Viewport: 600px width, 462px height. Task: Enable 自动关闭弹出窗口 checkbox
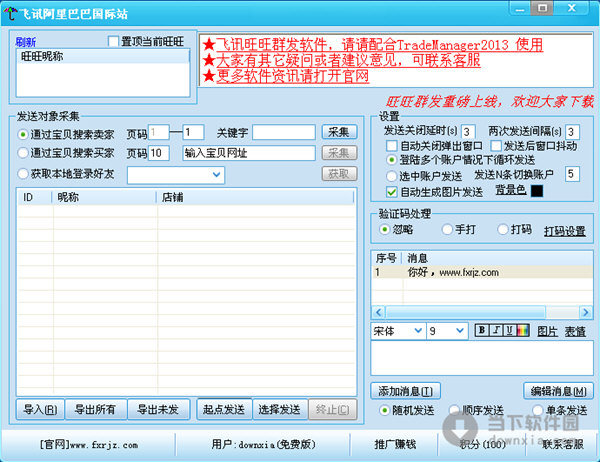(391, 146)
